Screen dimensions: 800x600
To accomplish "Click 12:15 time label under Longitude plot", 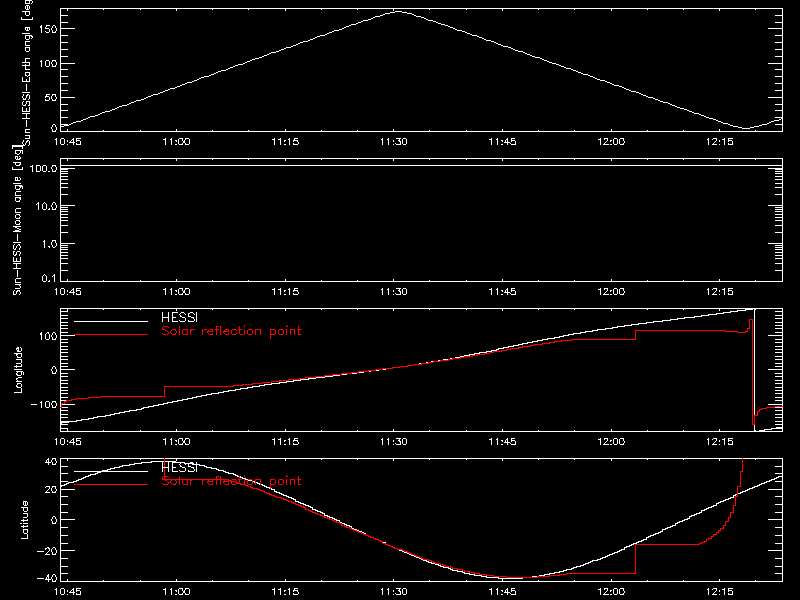I will coord(720,442).
